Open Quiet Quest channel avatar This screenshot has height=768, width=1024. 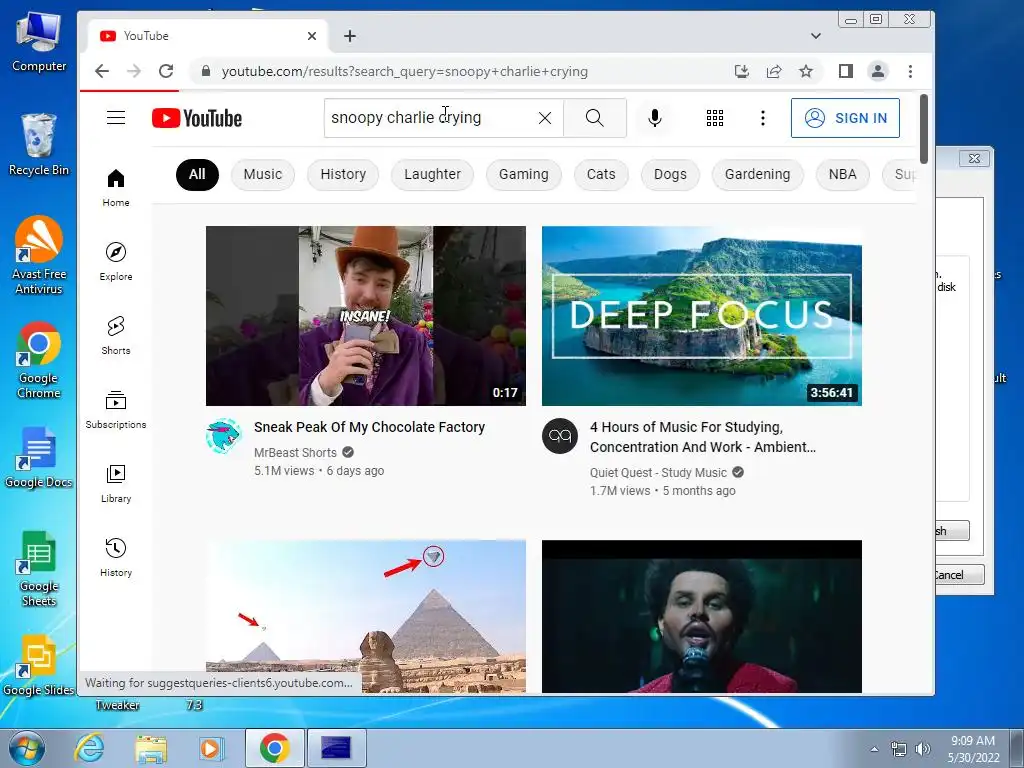560,436
